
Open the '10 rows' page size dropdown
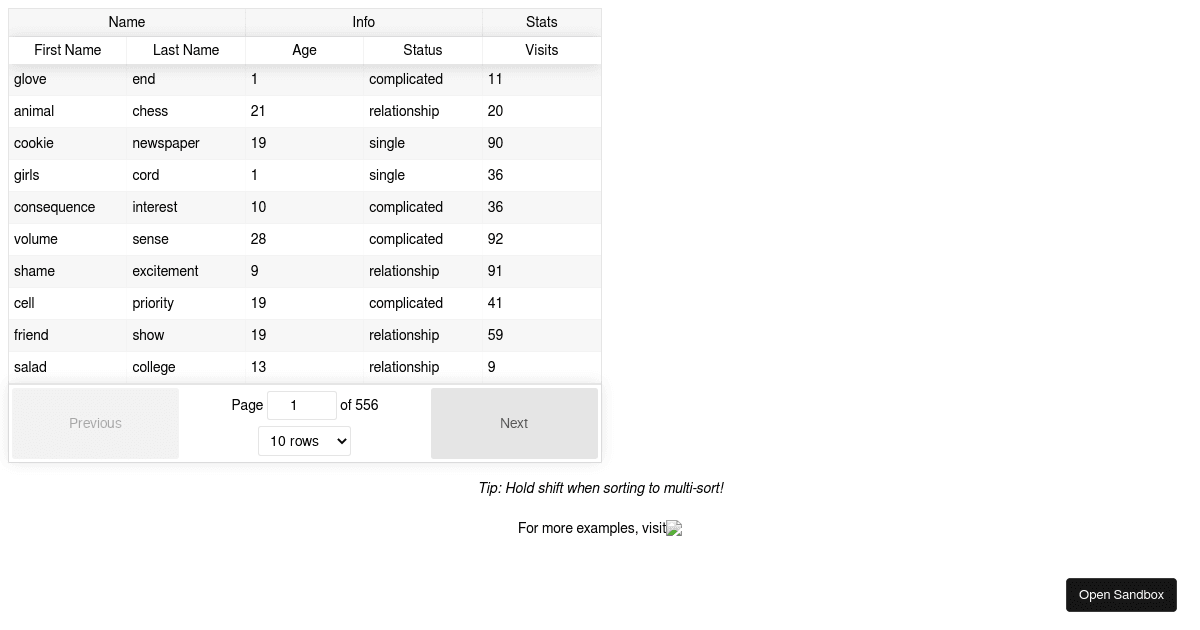(304, 440)
